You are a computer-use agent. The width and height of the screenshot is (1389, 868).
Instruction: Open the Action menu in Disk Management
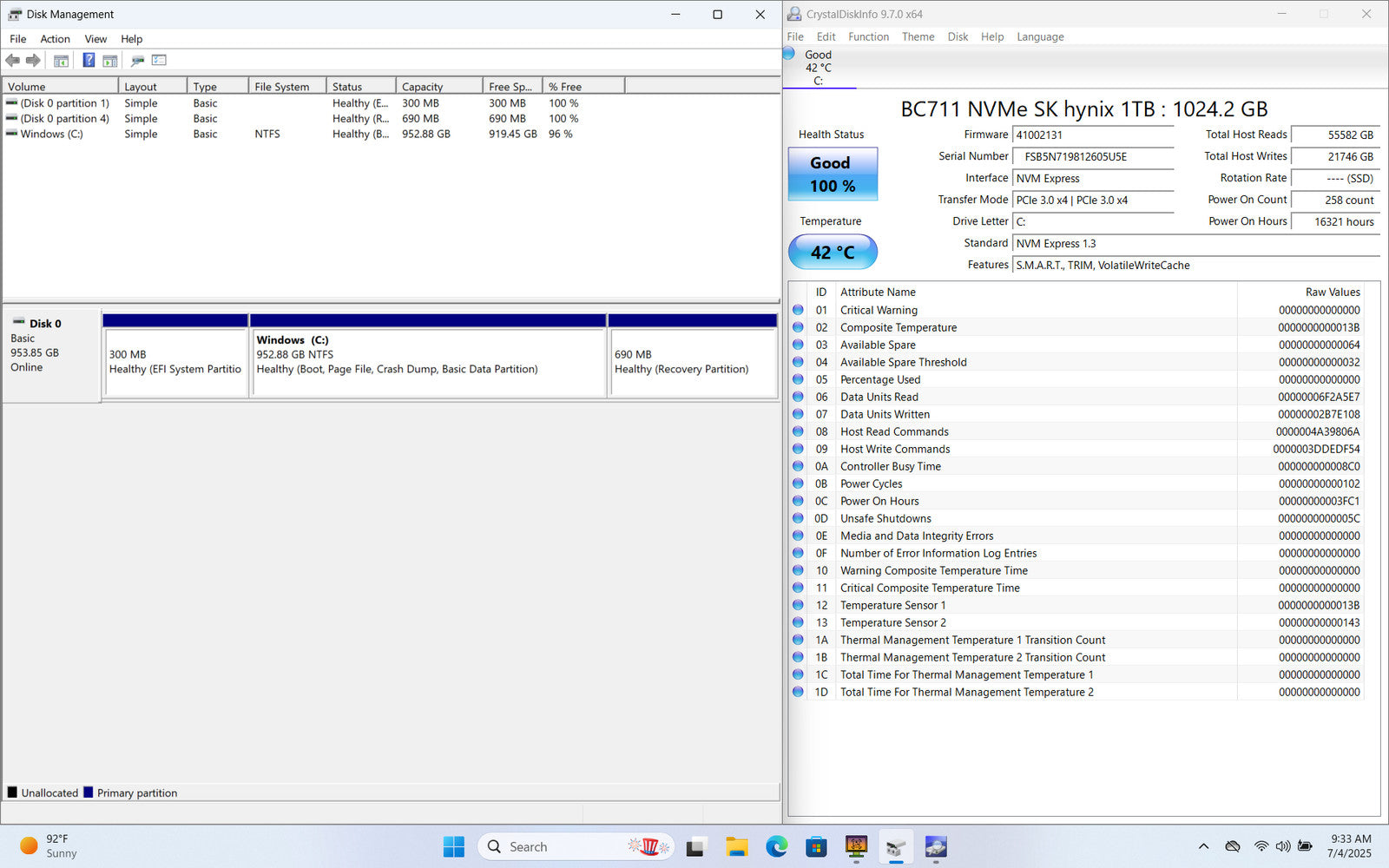point(55,39)
